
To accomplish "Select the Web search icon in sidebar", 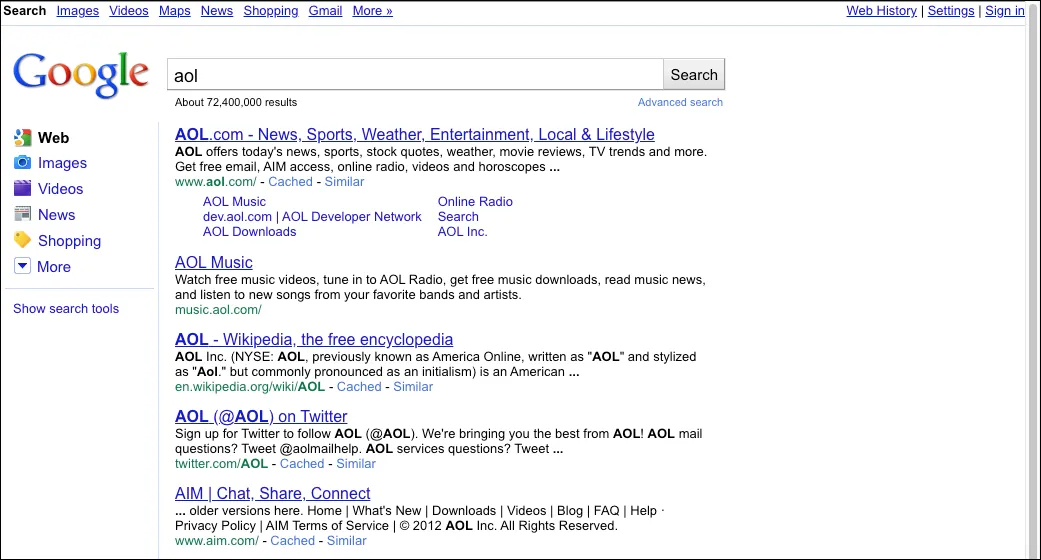I will coord(22,138).
